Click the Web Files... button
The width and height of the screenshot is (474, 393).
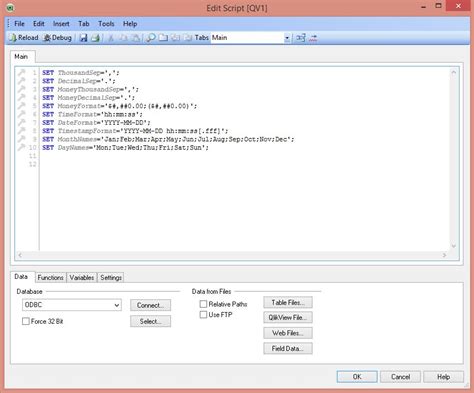click(288, 333)
